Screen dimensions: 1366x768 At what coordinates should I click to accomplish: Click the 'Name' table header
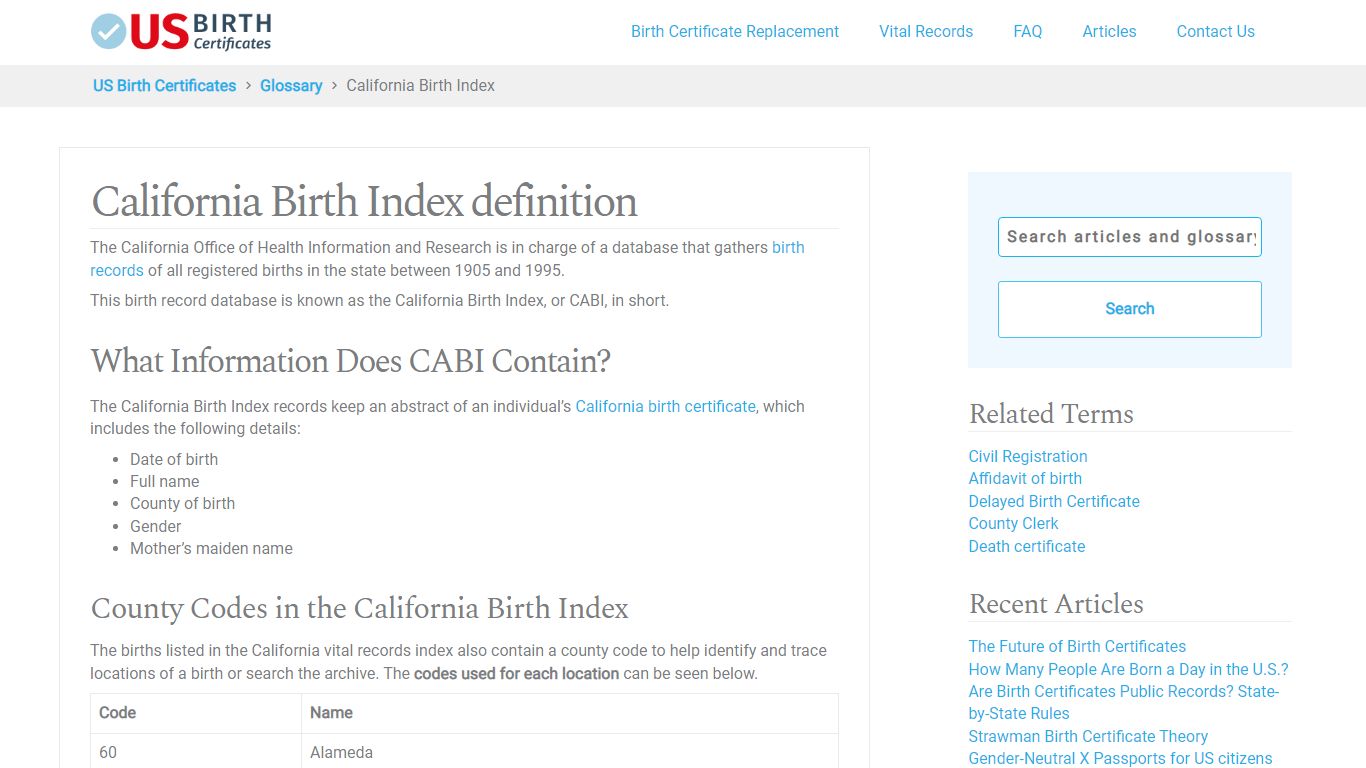570,713
